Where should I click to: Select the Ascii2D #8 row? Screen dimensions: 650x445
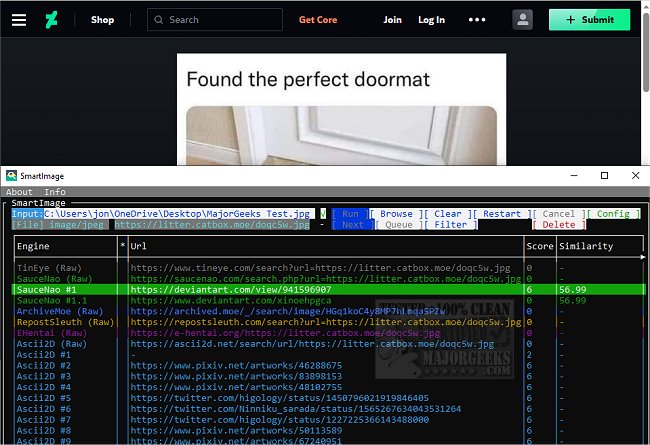(328, 430)
